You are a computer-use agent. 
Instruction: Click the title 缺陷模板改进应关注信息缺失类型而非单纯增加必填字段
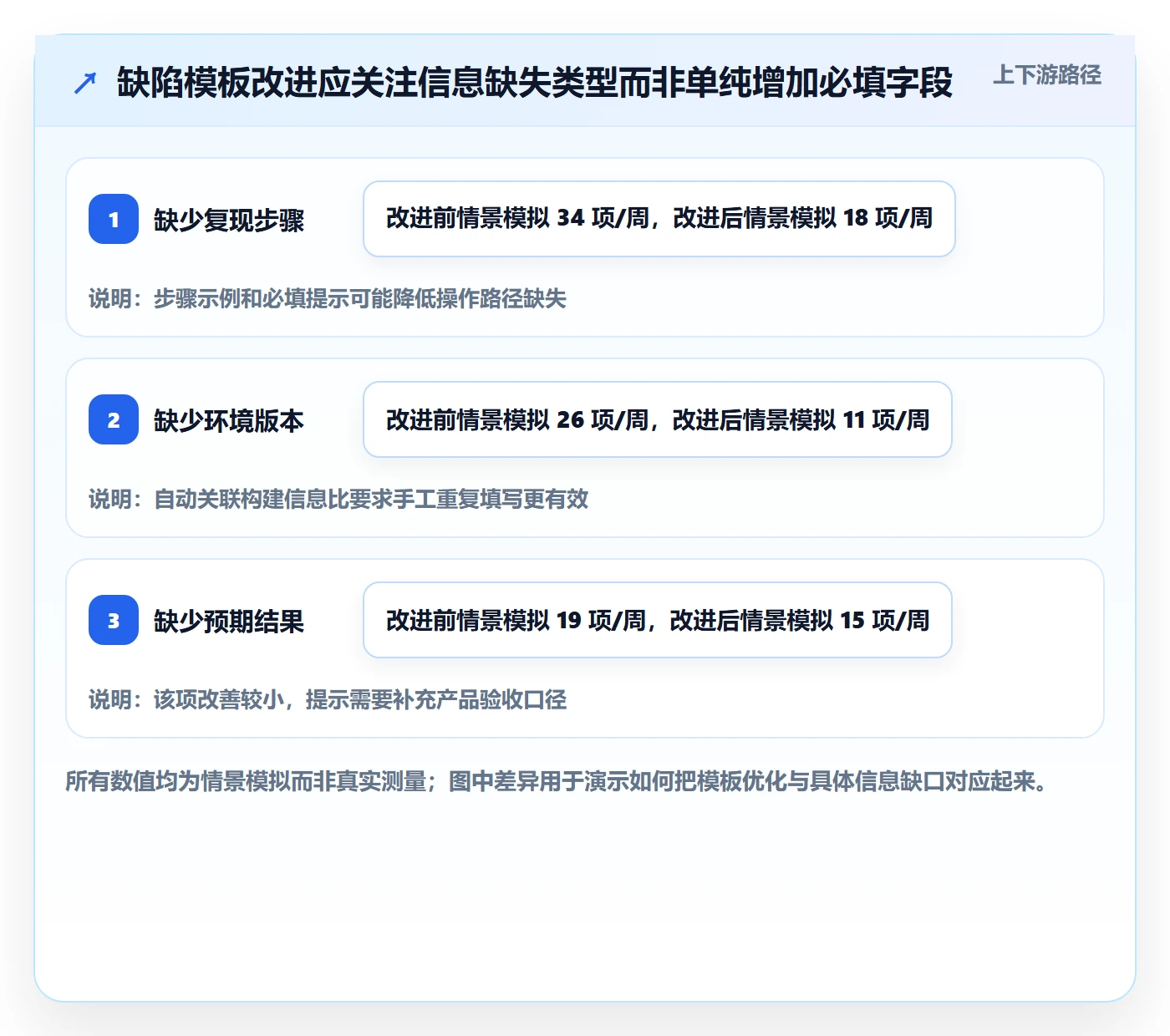tap(535, 83)
